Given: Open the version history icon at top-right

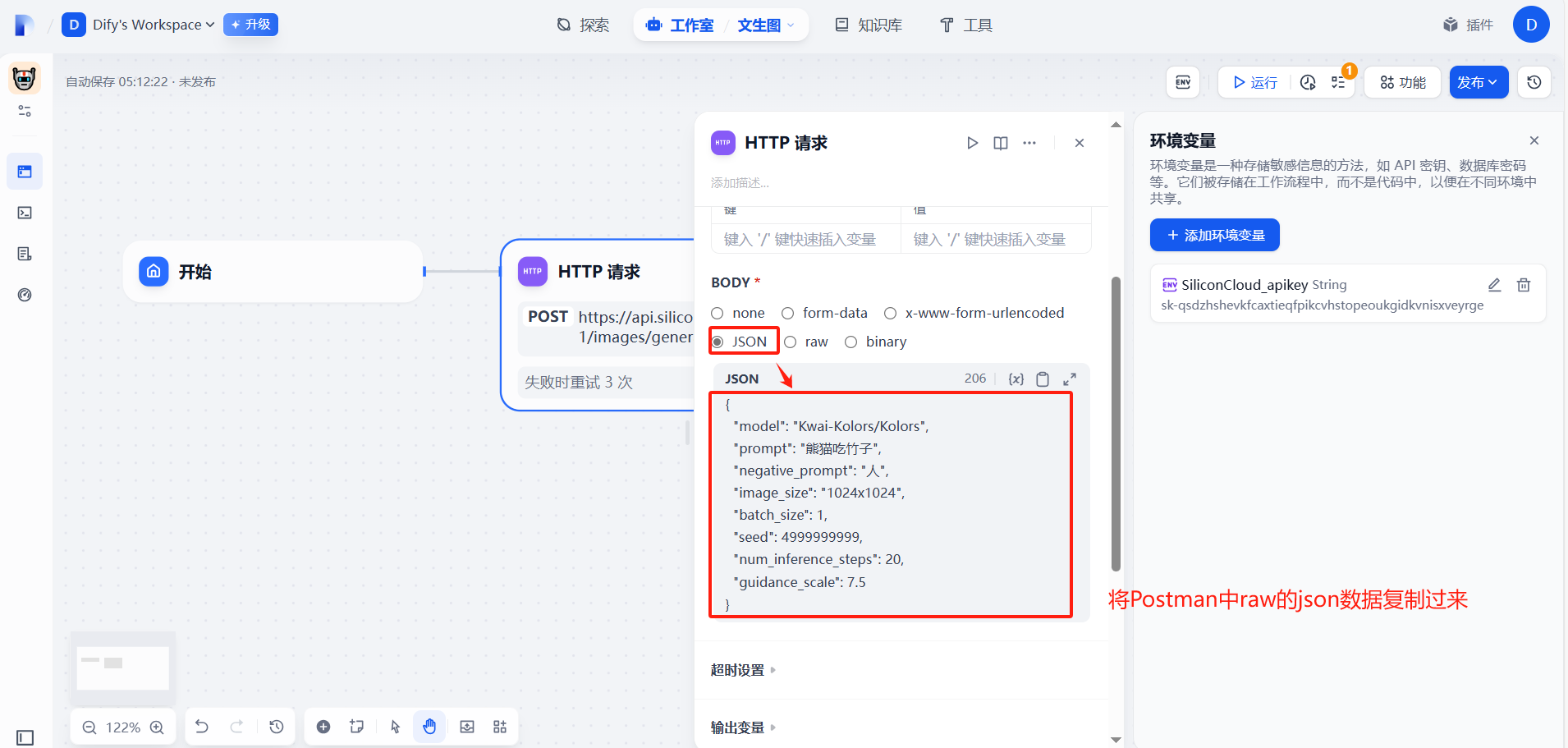Looking at the screenshot, I should [x=1534, y=82].
